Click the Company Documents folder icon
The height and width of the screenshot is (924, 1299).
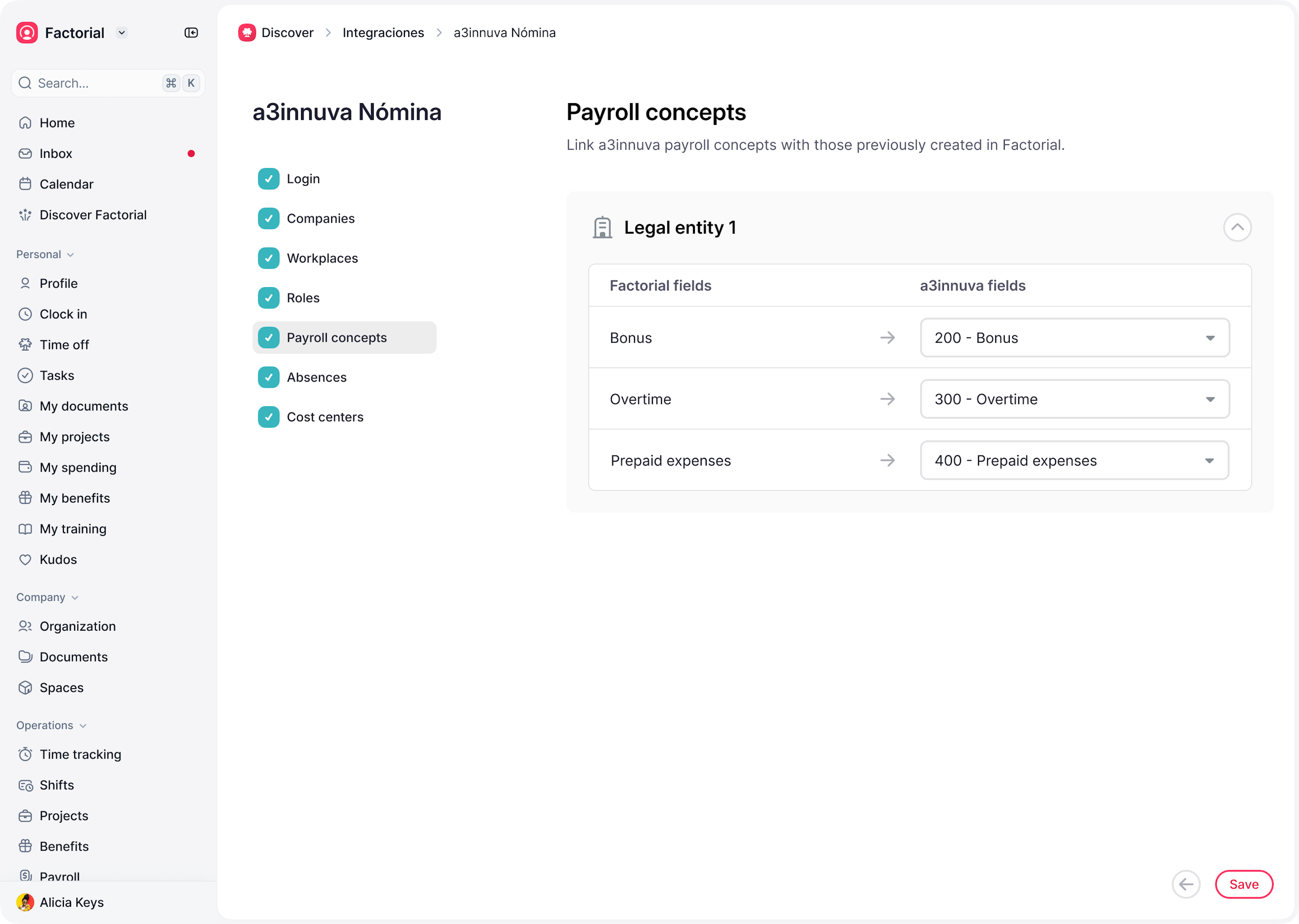coord(25,657)
